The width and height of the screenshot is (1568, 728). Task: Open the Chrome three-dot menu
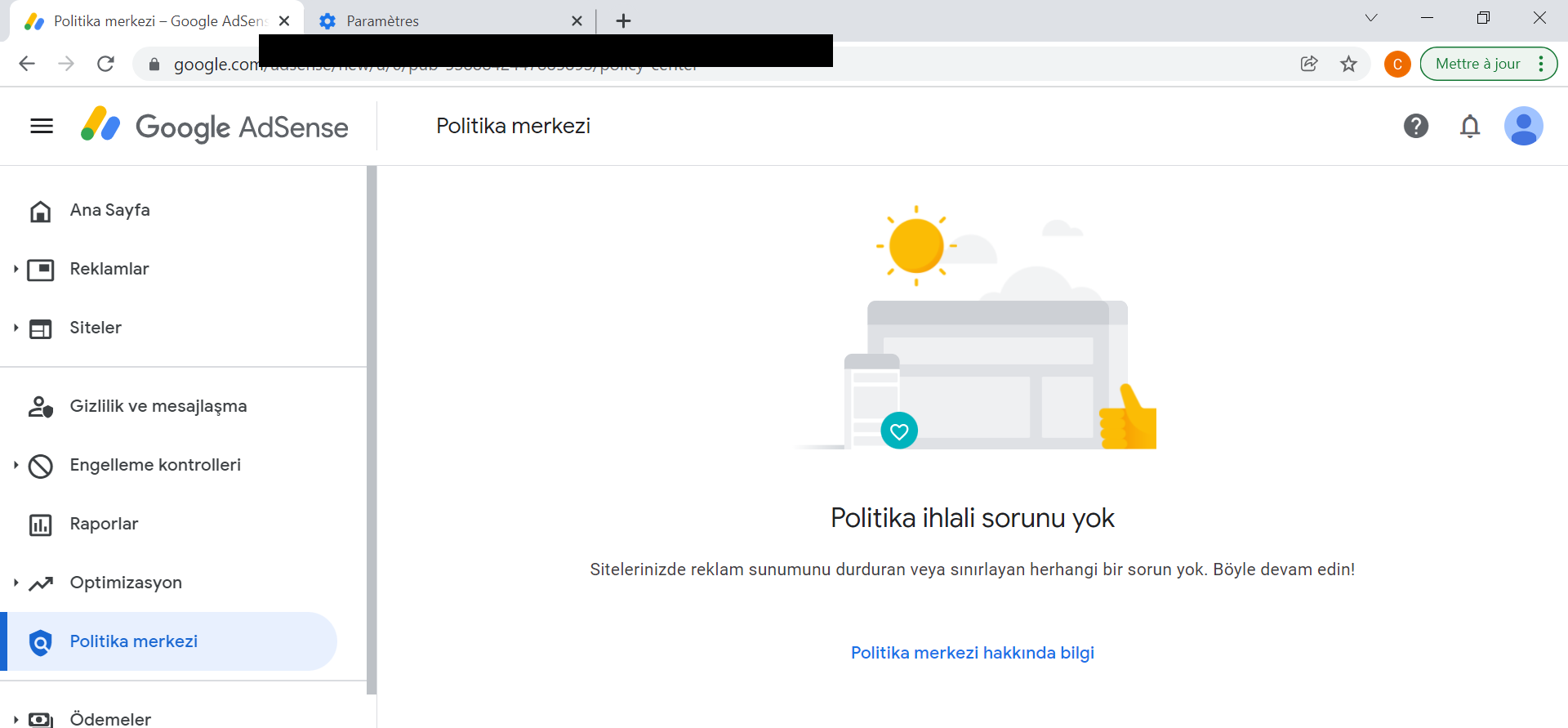tap(1541, 64)
